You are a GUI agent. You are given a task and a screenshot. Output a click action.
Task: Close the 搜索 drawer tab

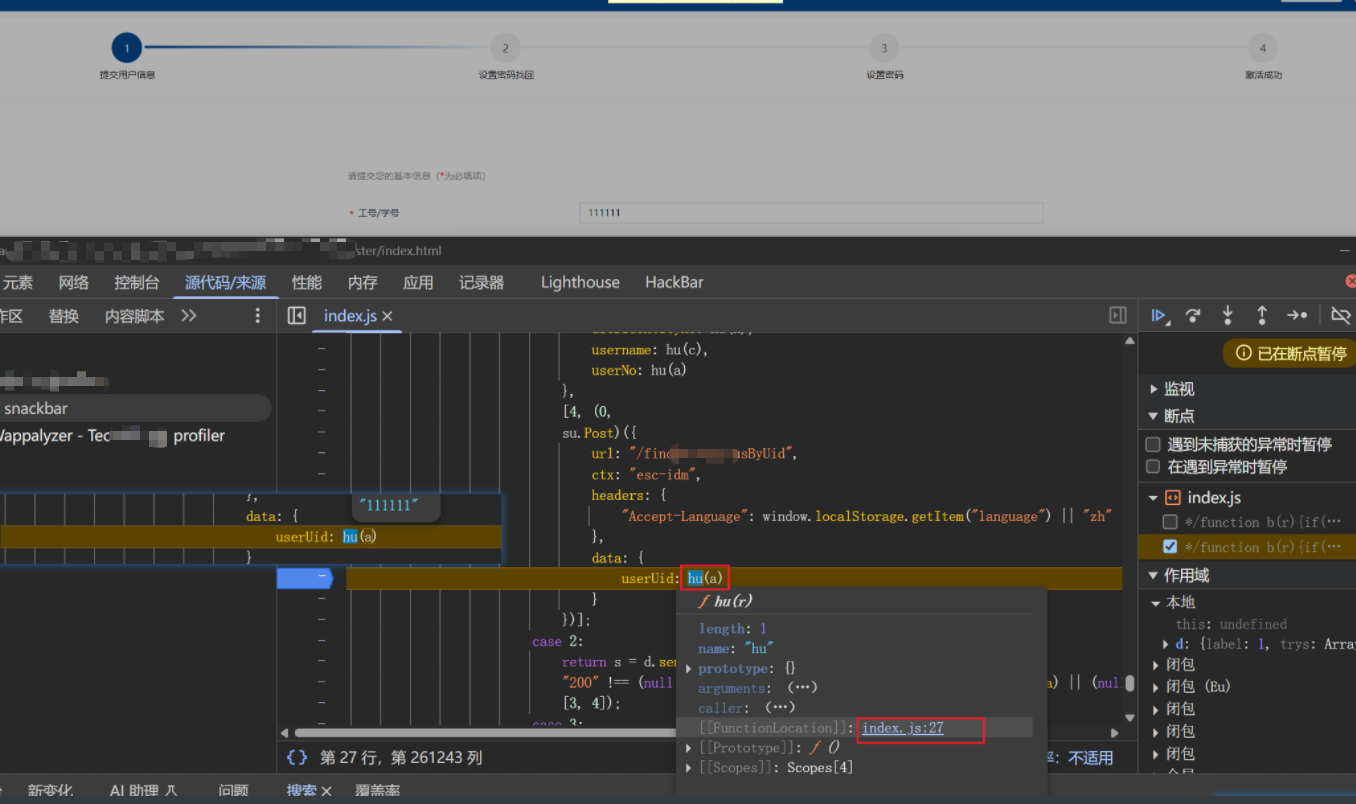326,791
